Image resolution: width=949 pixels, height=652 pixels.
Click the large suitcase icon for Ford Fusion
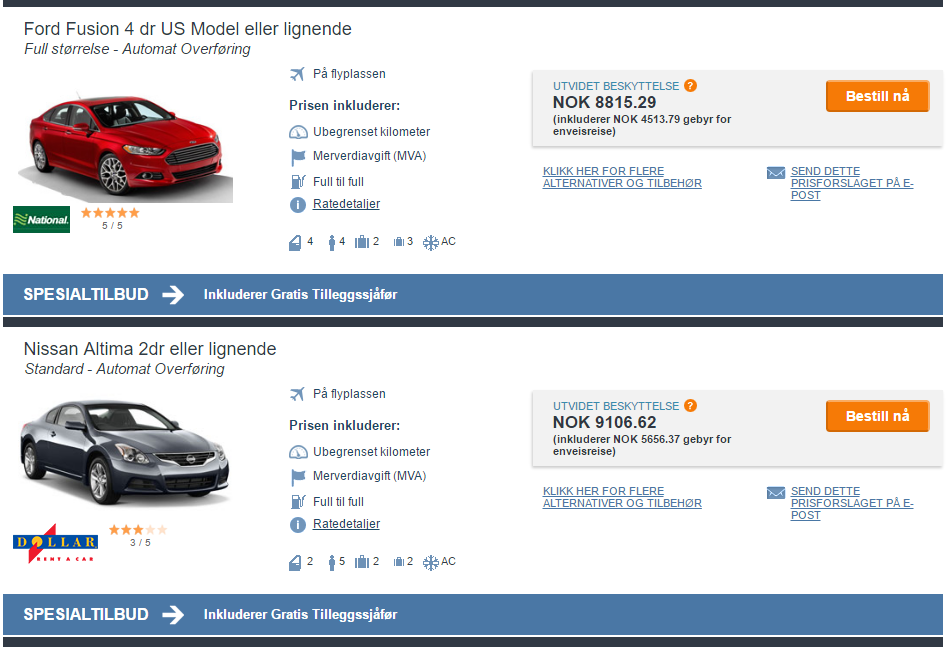coord(362,242)
